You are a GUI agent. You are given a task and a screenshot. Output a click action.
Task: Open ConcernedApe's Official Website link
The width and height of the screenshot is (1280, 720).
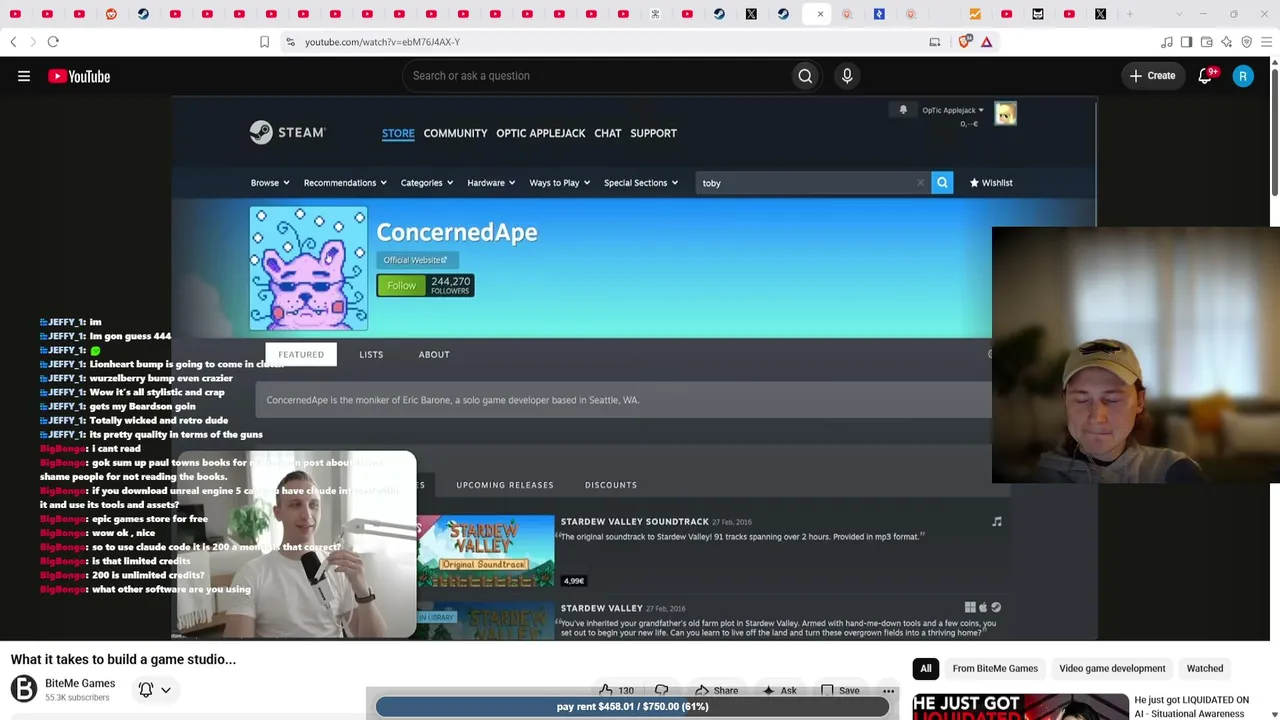[415, 260]
